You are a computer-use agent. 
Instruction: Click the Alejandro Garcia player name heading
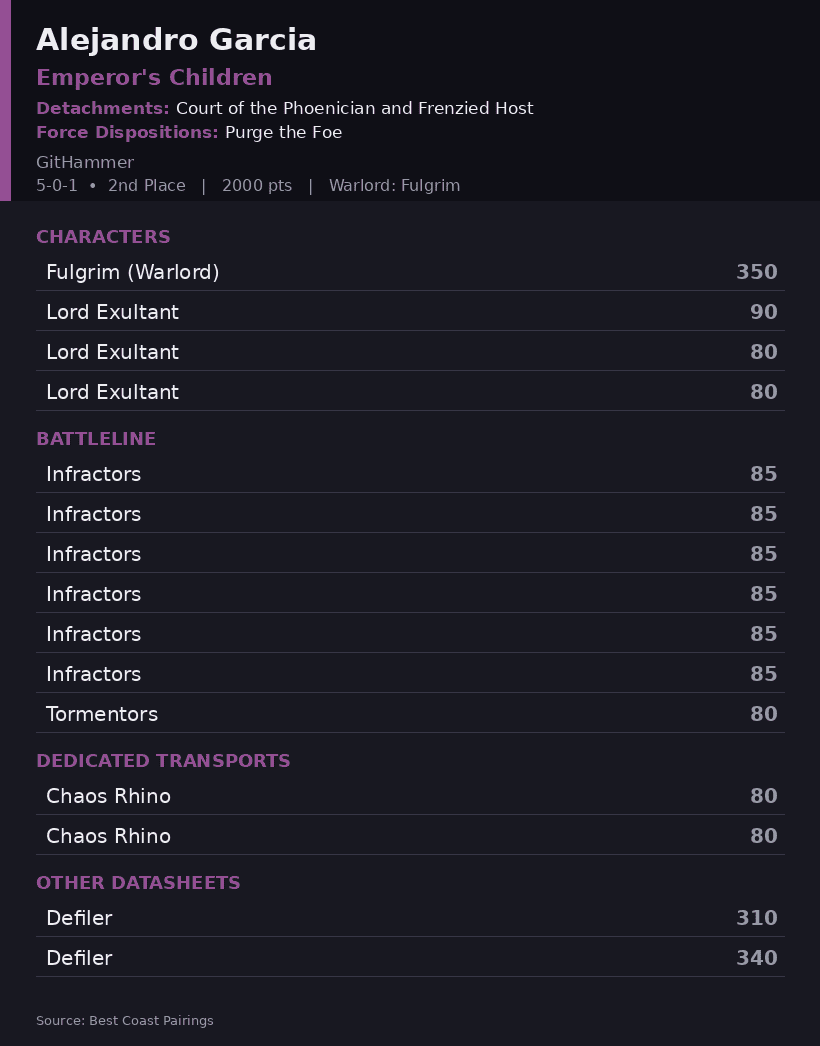tap(176, 40)
